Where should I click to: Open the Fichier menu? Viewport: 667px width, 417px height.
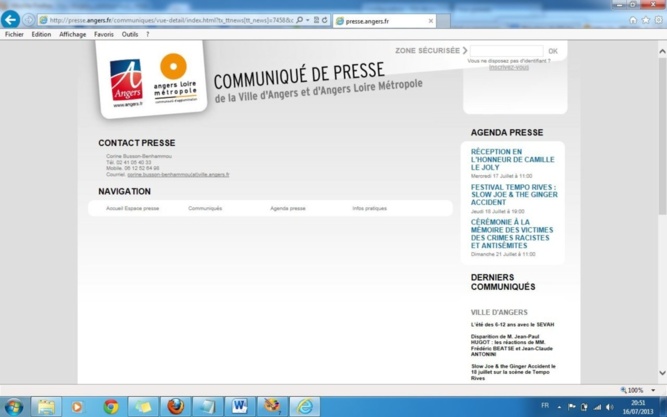tap(14, 34)
